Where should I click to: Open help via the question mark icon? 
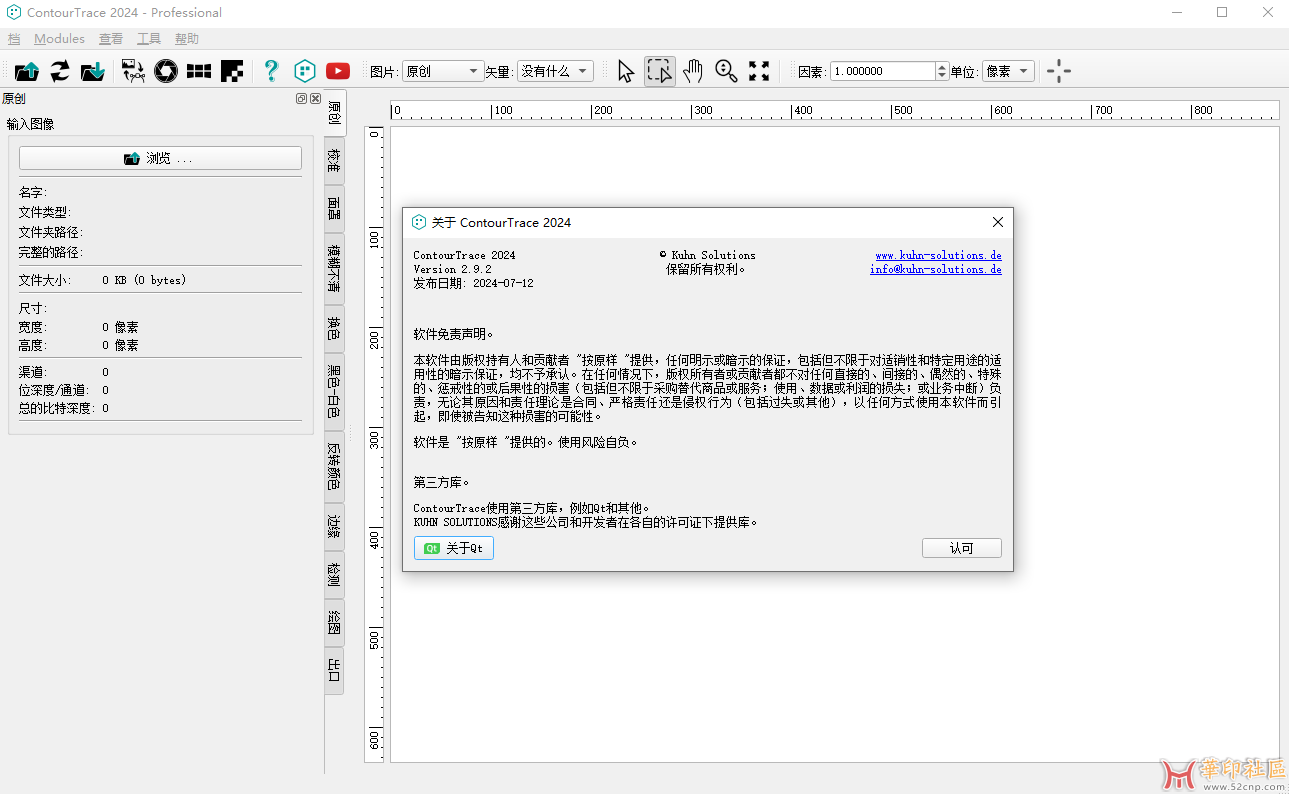tap(271, 71)
